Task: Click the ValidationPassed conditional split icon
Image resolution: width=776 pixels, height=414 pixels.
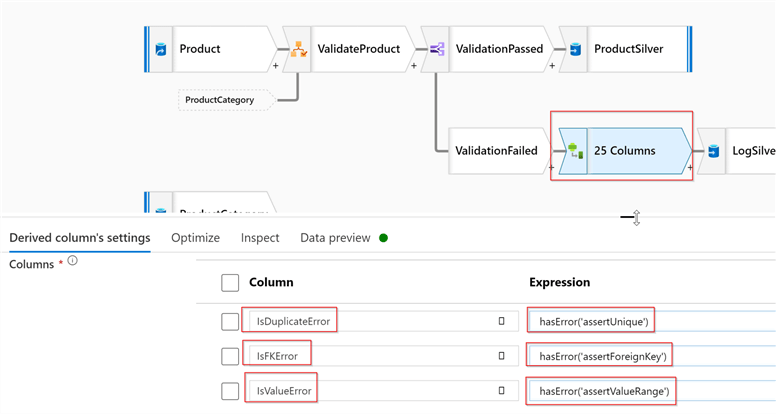Action: 437,48
